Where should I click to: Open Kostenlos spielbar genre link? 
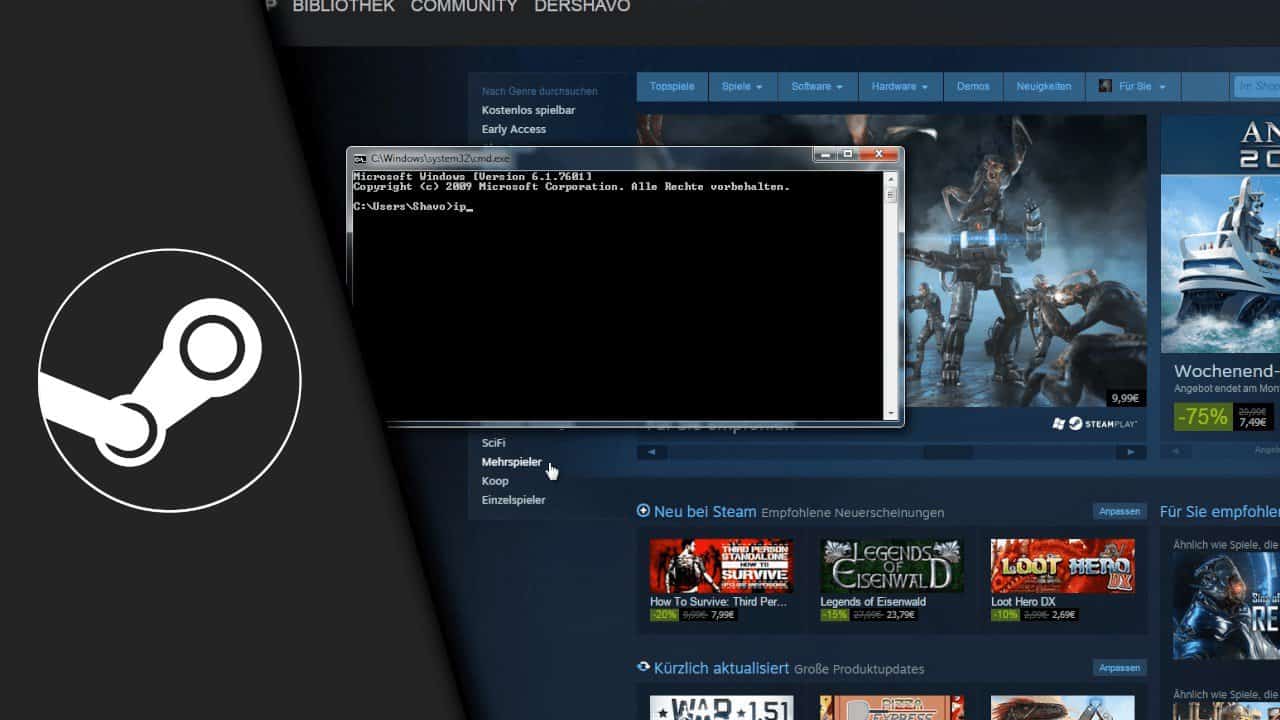pos(528,110)
